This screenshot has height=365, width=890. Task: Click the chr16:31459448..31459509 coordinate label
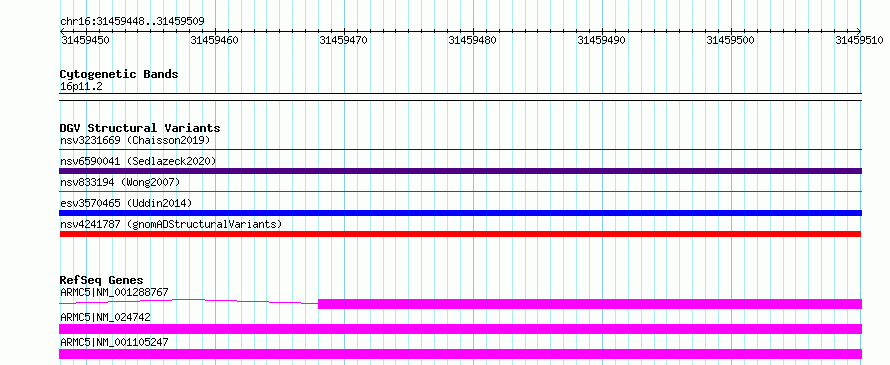(132, 21)
